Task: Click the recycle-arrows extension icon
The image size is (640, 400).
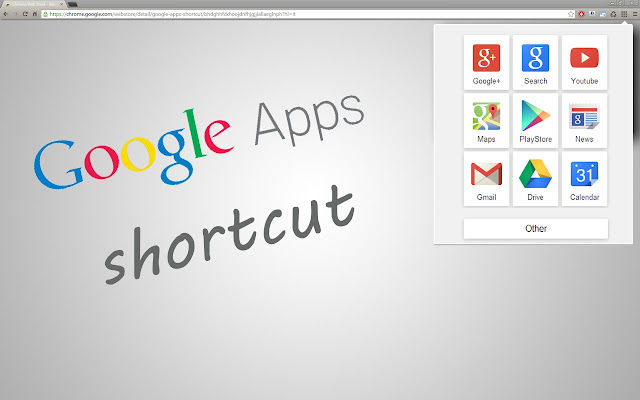Action: (613, 14)
